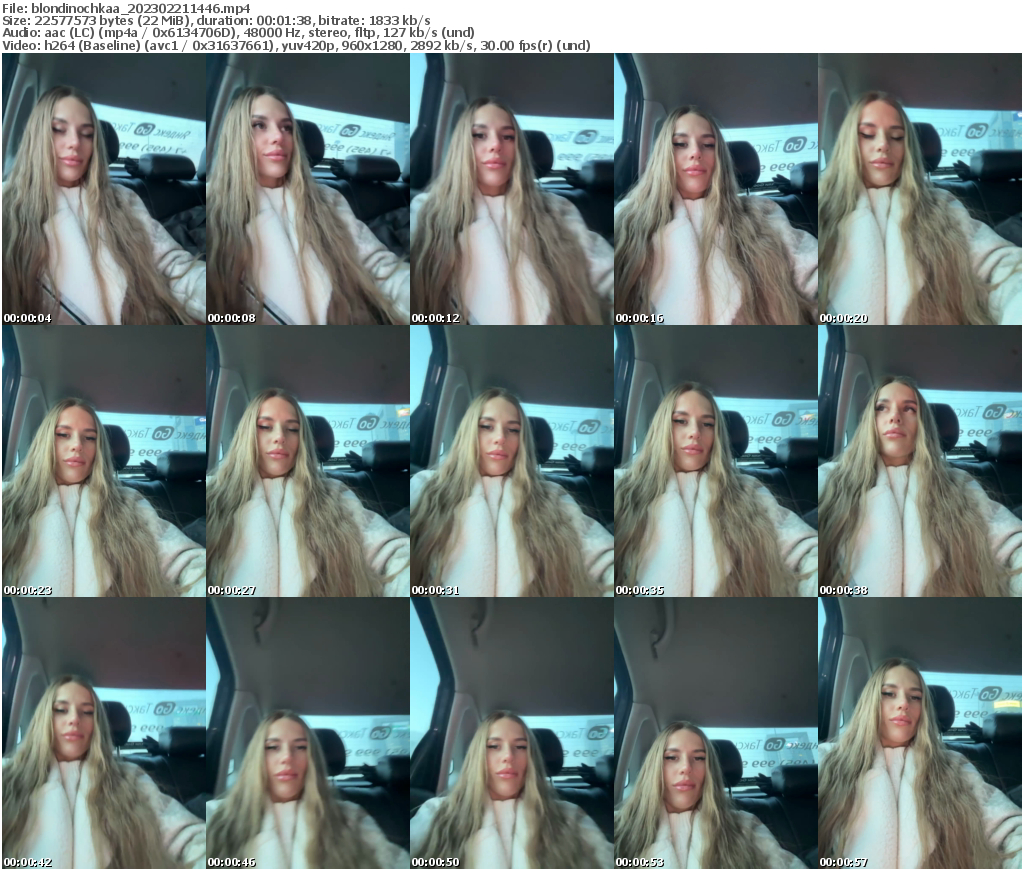Click the last thumbnail at 00:00:57

click(918, 730)
